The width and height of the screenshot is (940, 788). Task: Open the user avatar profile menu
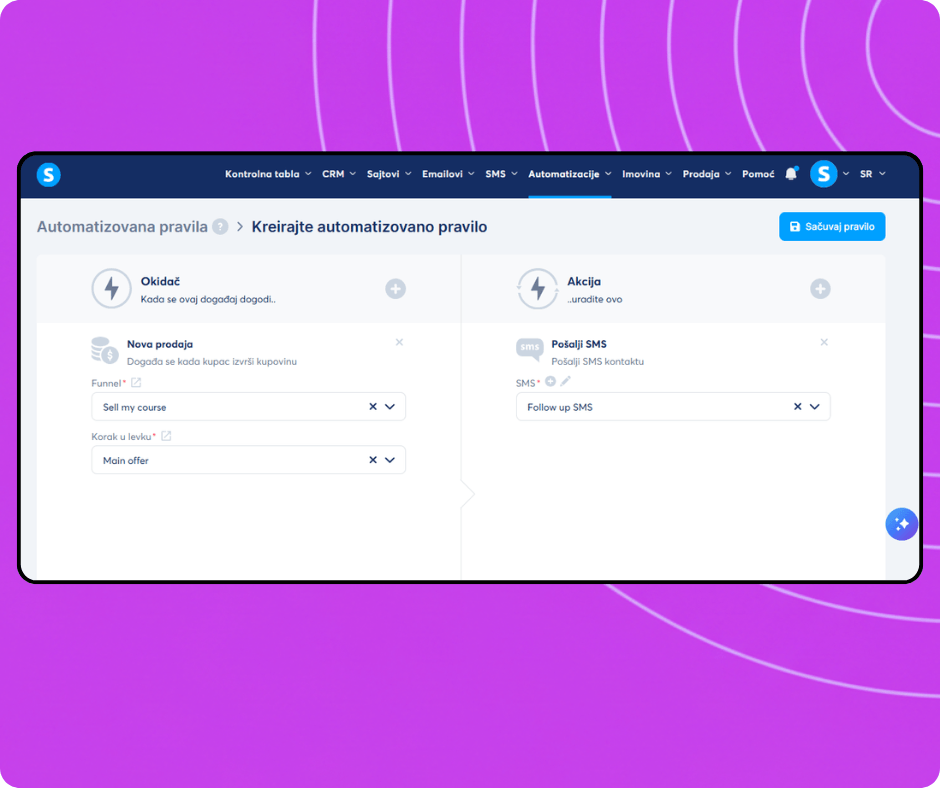tap(824, 174)
